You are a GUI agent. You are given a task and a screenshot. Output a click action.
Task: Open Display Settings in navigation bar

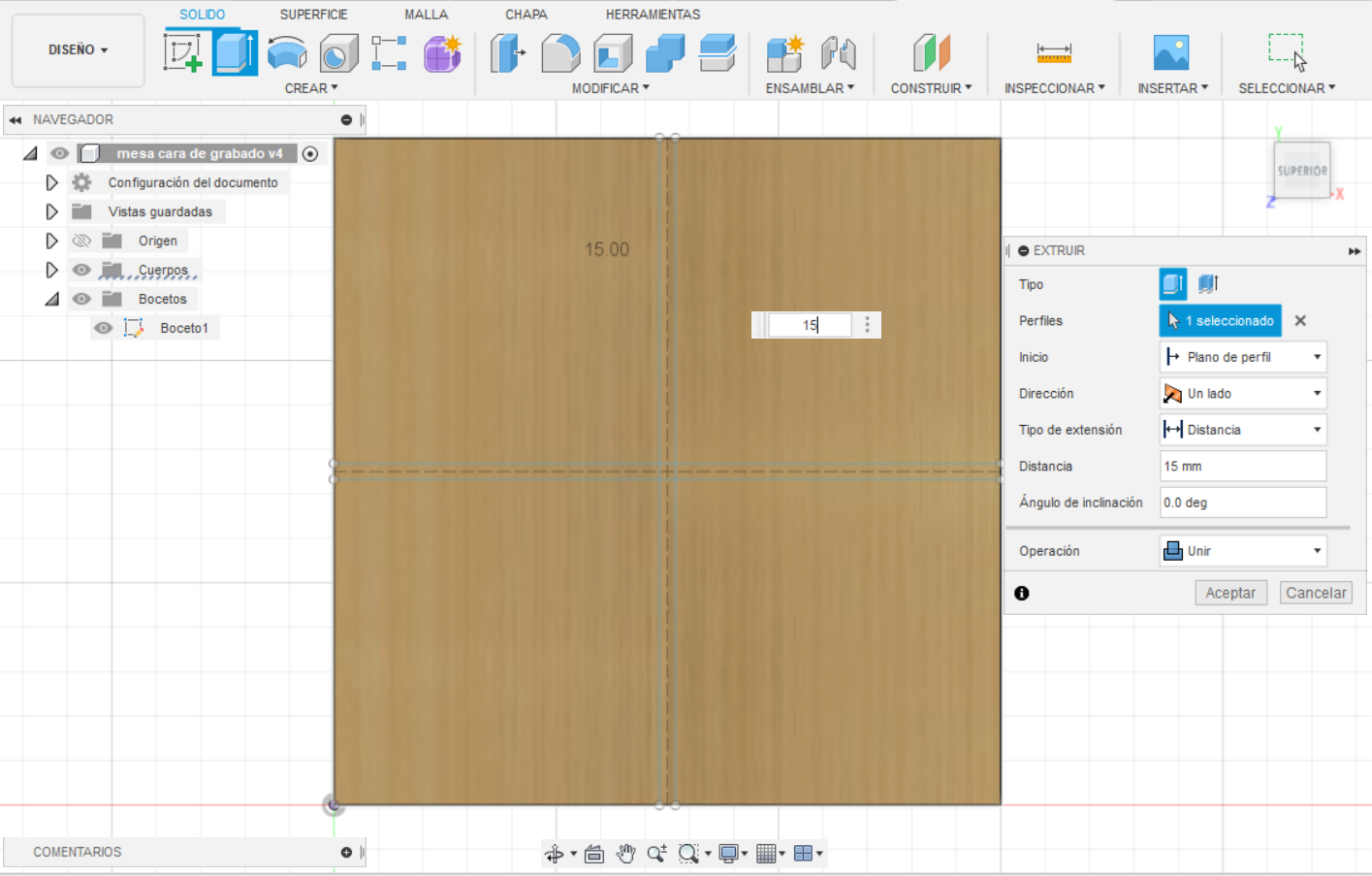[x=729, y=854]
